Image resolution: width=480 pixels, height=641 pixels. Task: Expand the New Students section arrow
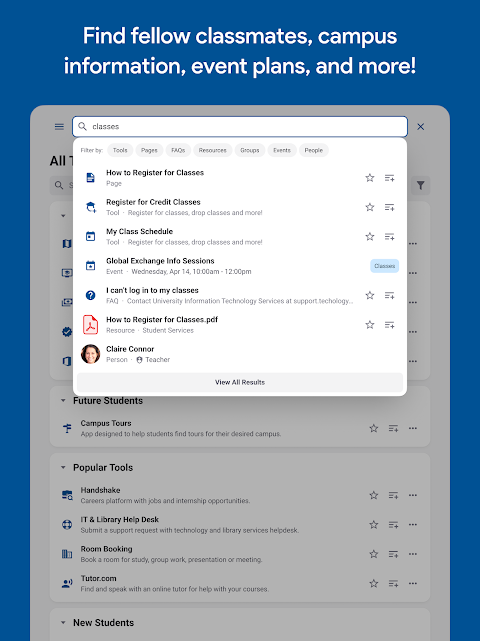click(x=63, y=623)
